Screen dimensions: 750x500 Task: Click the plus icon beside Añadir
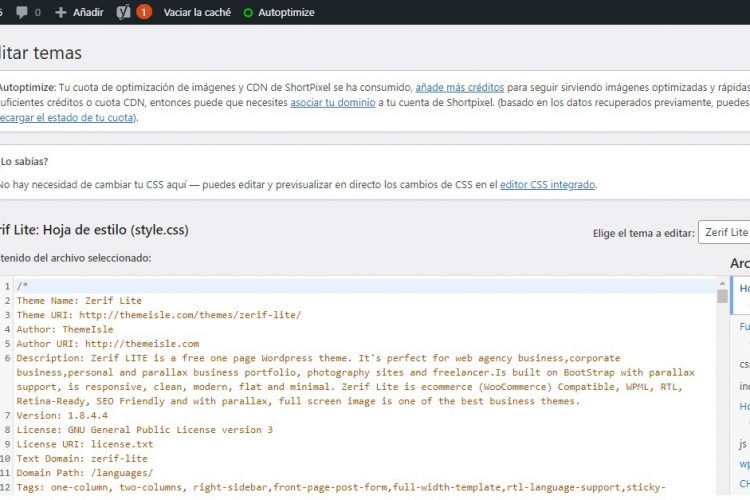[x=61, y=12]
